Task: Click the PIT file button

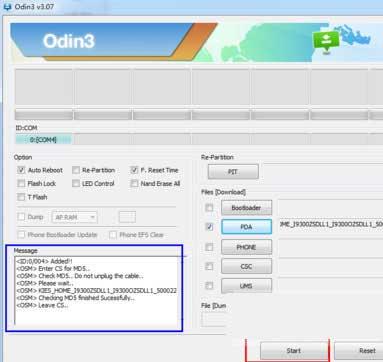Action: (233, 172)
